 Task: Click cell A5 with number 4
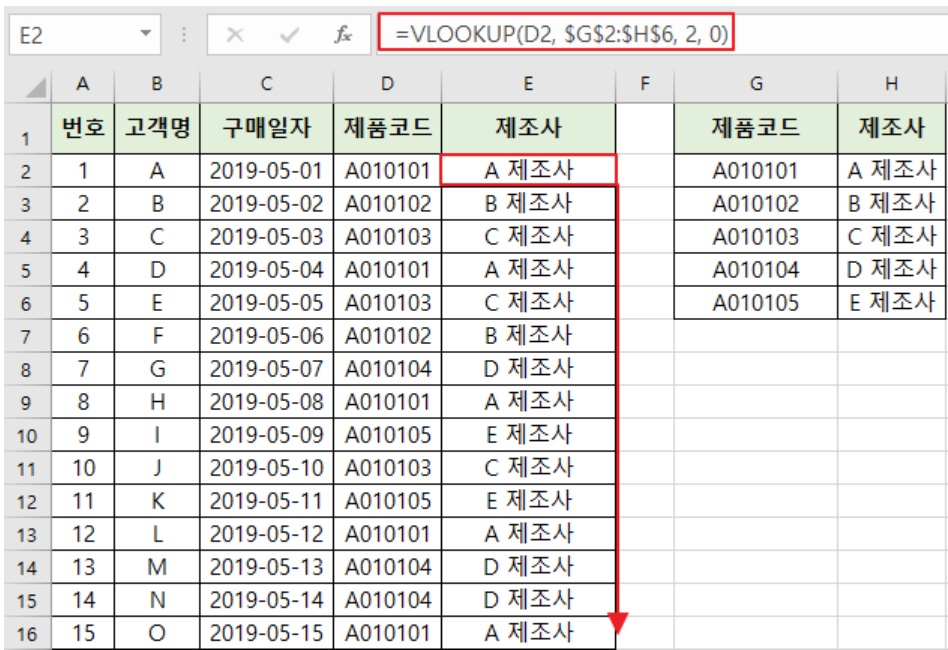83,270
